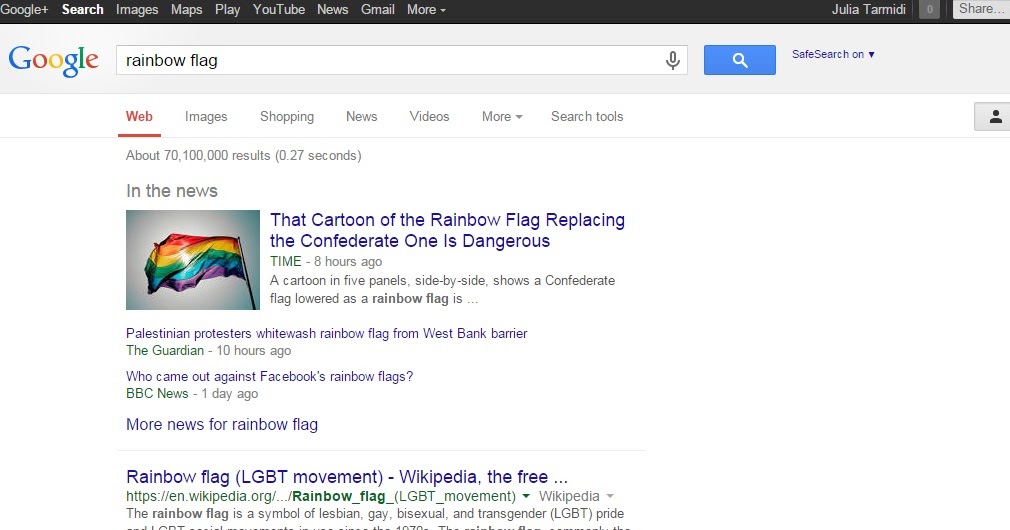Viewport: 1010px width, 530px height.
Task: Open BBC article on Facebook's rainbow flags
Action: pyautogui.click(x=269, y=376)
